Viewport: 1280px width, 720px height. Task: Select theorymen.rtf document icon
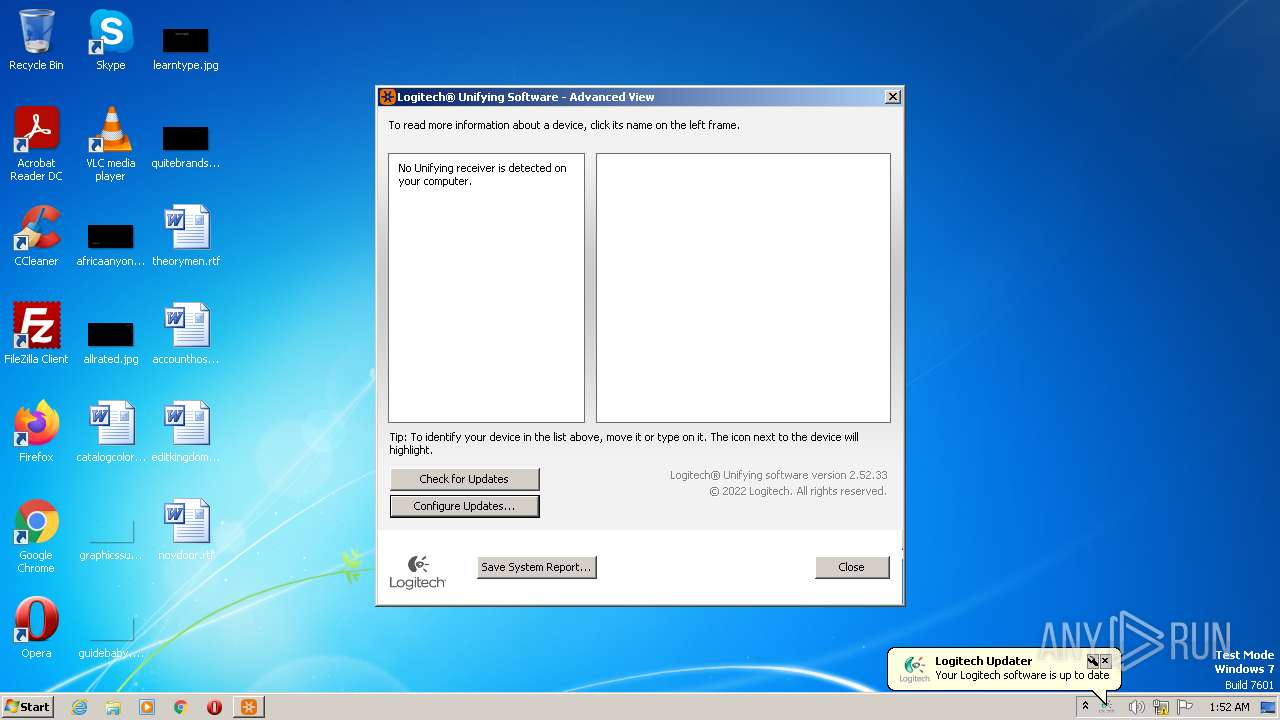[x=185, y=236]
